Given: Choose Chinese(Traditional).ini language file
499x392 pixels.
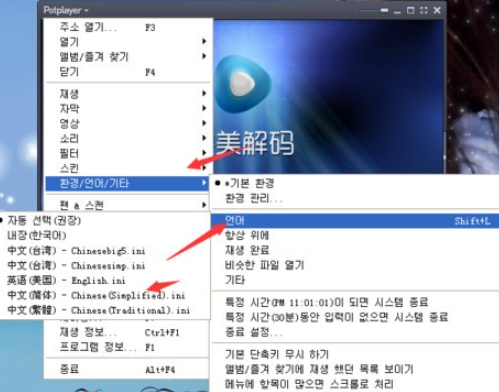Looking at the screenshot, I should 105,310.
